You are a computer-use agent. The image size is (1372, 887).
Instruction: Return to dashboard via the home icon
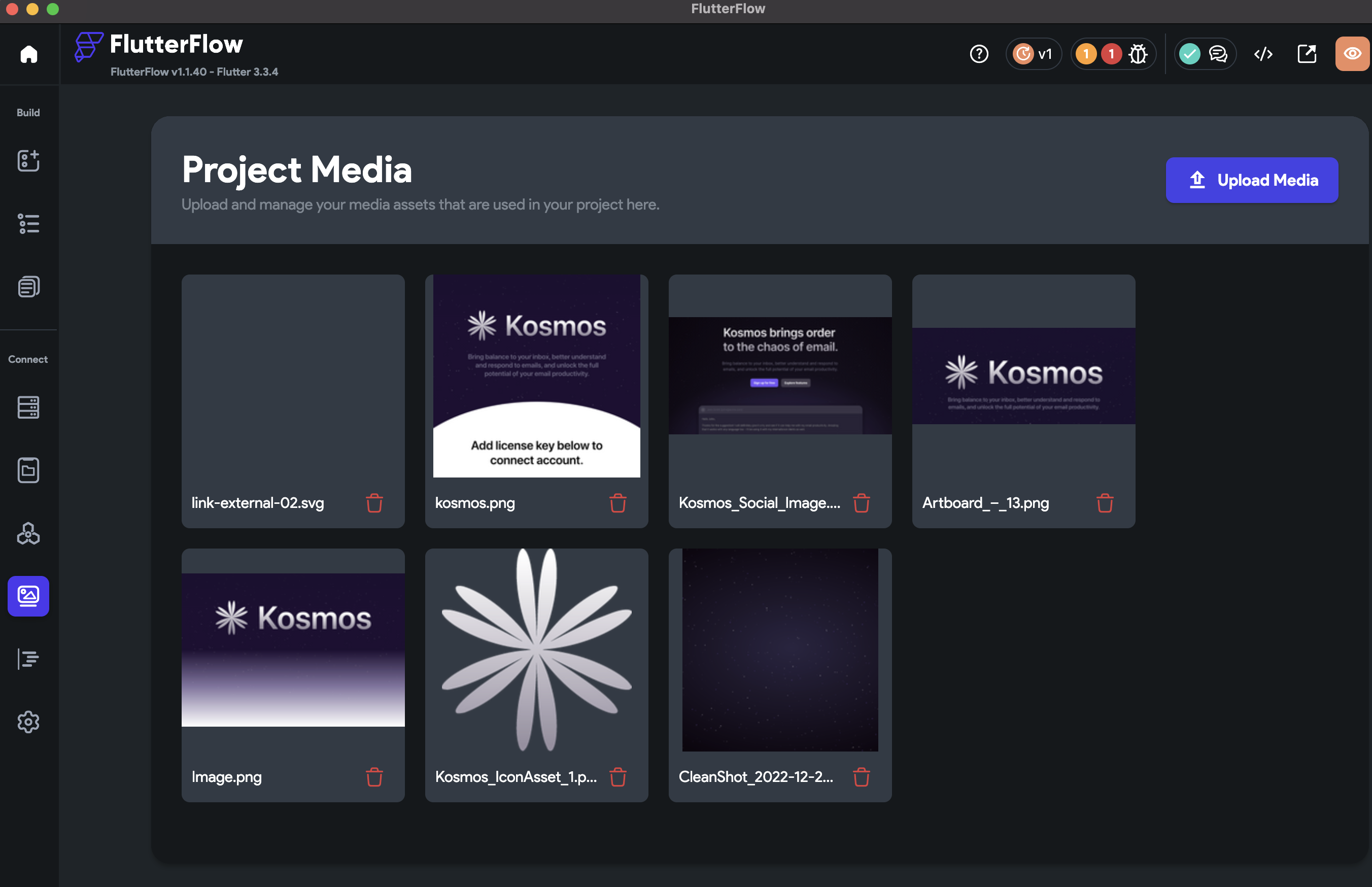tap(28, 54)
